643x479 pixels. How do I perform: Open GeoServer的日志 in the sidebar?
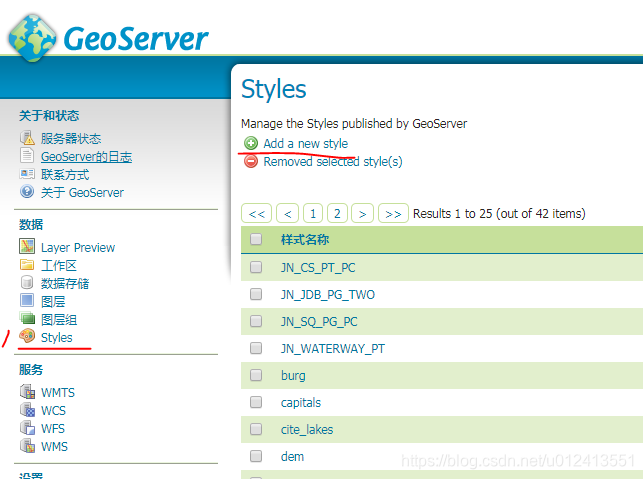point(87,157)
